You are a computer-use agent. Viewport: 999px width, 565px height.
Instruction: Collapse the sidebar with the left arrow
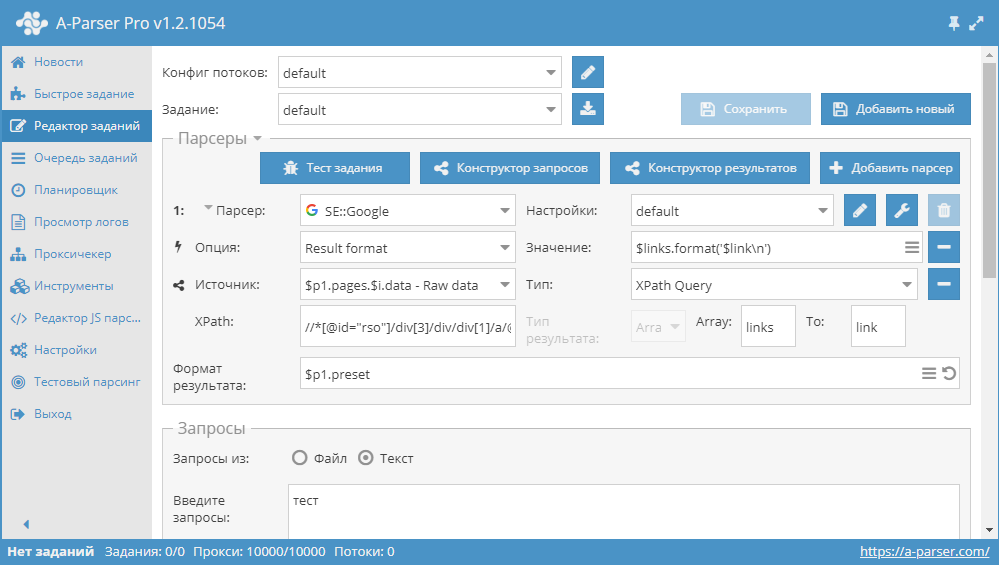(x=26, y=524)
